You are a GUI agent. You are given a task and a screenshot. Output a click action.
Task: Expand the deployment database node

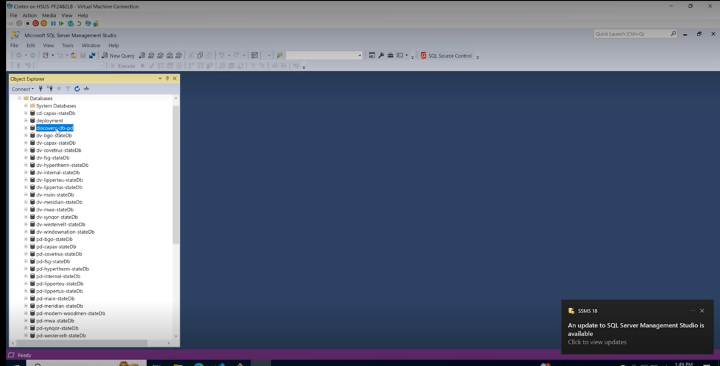[x=26, y=120]
